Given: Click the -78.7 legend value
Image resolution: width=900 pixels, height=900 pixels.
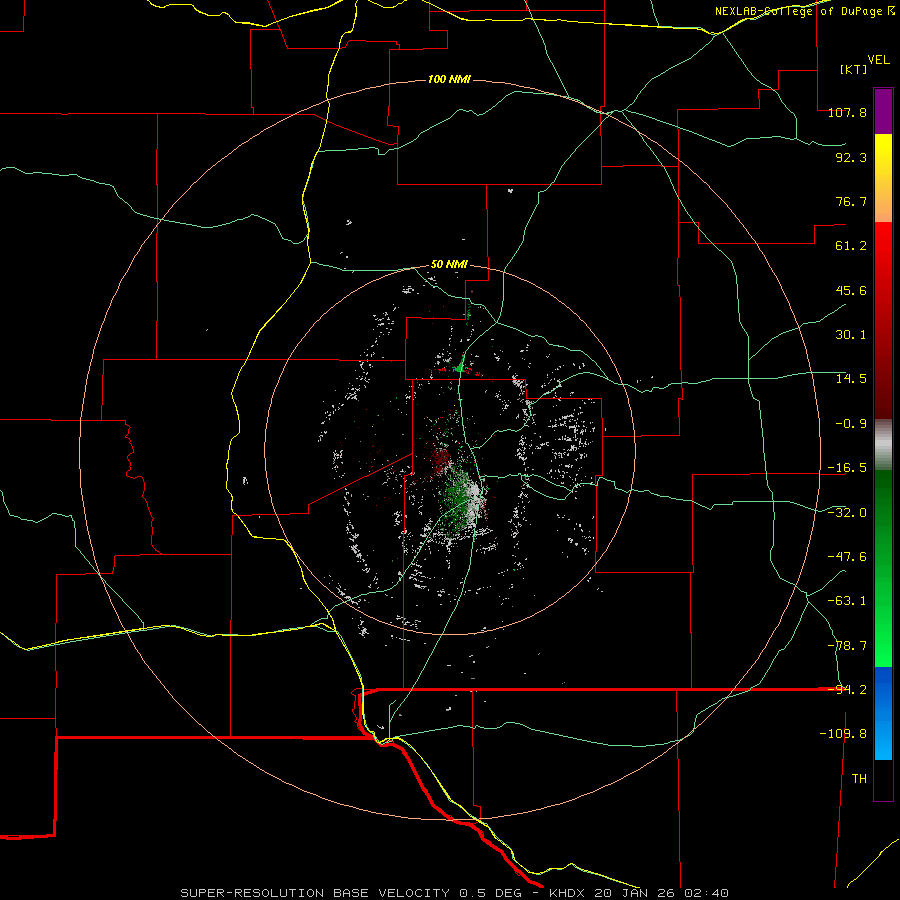Looking at the screenshot, I should [x=847, y=646].
